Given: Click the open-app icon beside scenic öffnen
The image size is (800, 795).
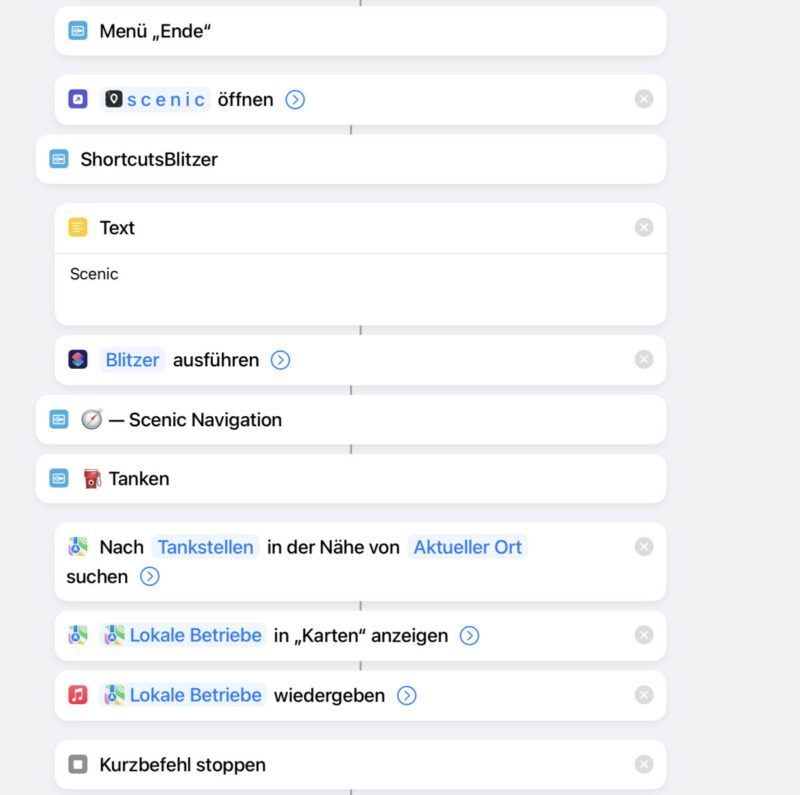Looking at the screenshot, I should click(78, 99).
